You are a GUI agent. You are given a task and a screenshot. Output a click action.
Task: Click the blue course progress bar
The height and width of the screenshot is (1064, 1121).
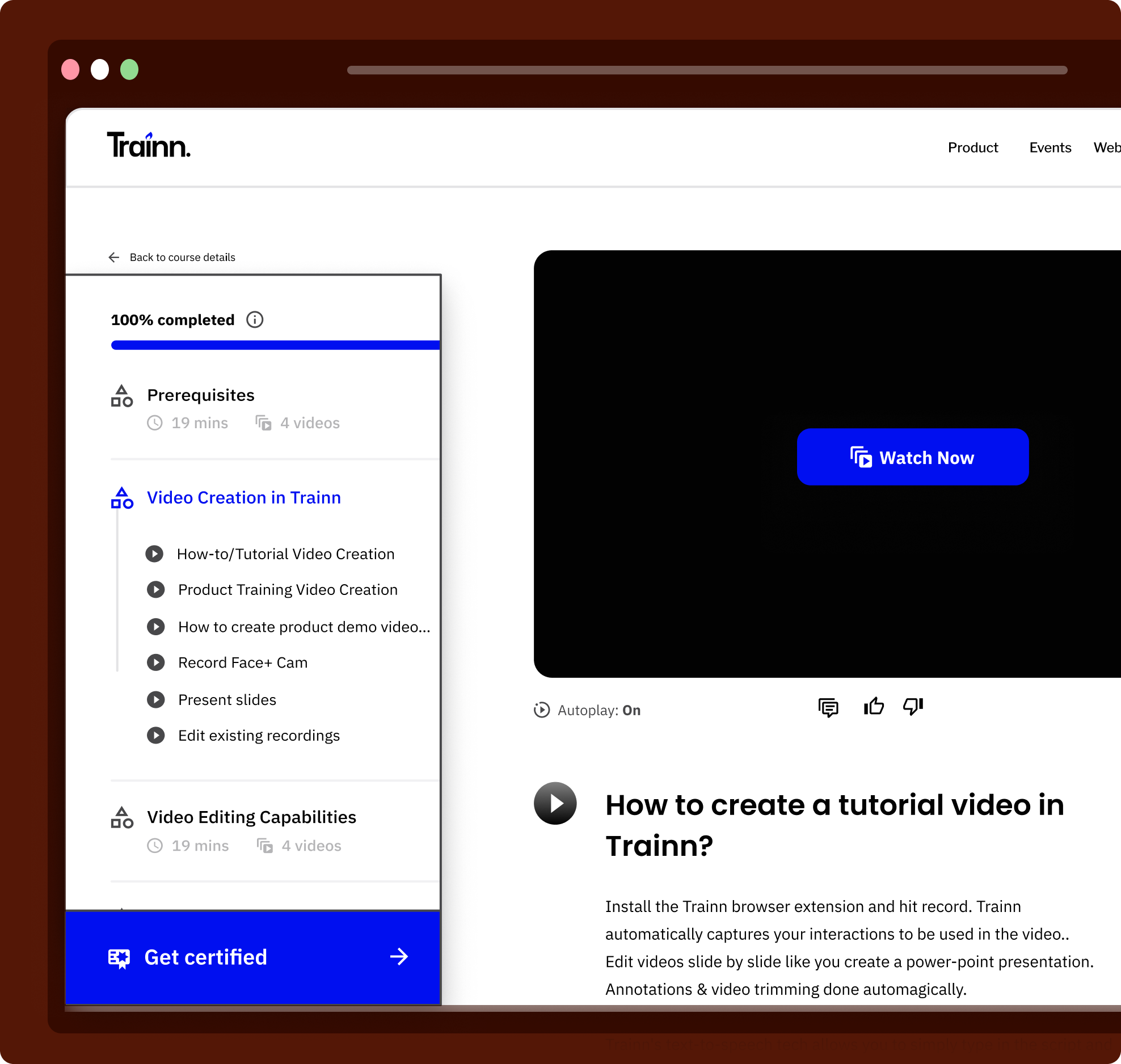275,345
